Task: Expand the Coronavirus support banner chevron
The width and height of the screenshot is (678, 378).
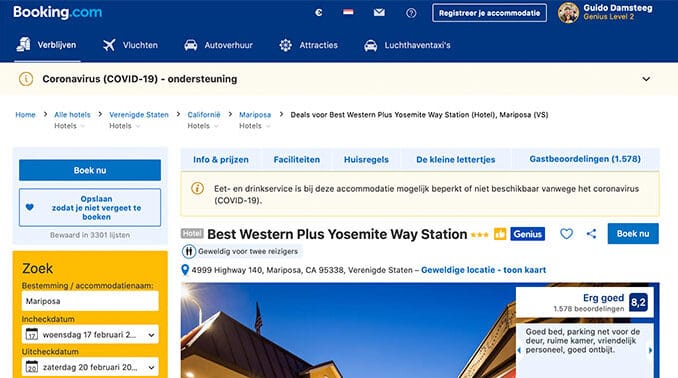Action: tap(646, 79)
